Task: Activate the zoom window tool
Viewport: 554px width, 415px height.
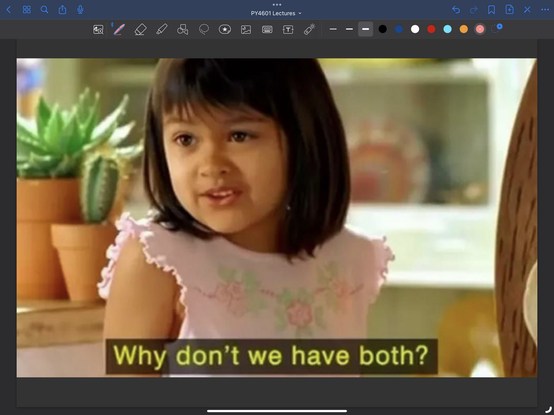Action: point(98,30)
